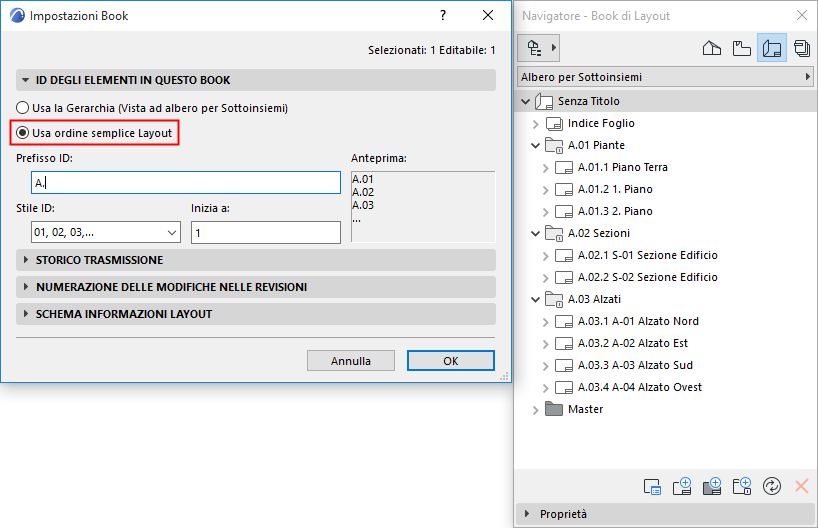Collapse the A.01 Piante subset
Viewport: 818px width, 528px height.
pyautogui.click(x=535, y=146)
